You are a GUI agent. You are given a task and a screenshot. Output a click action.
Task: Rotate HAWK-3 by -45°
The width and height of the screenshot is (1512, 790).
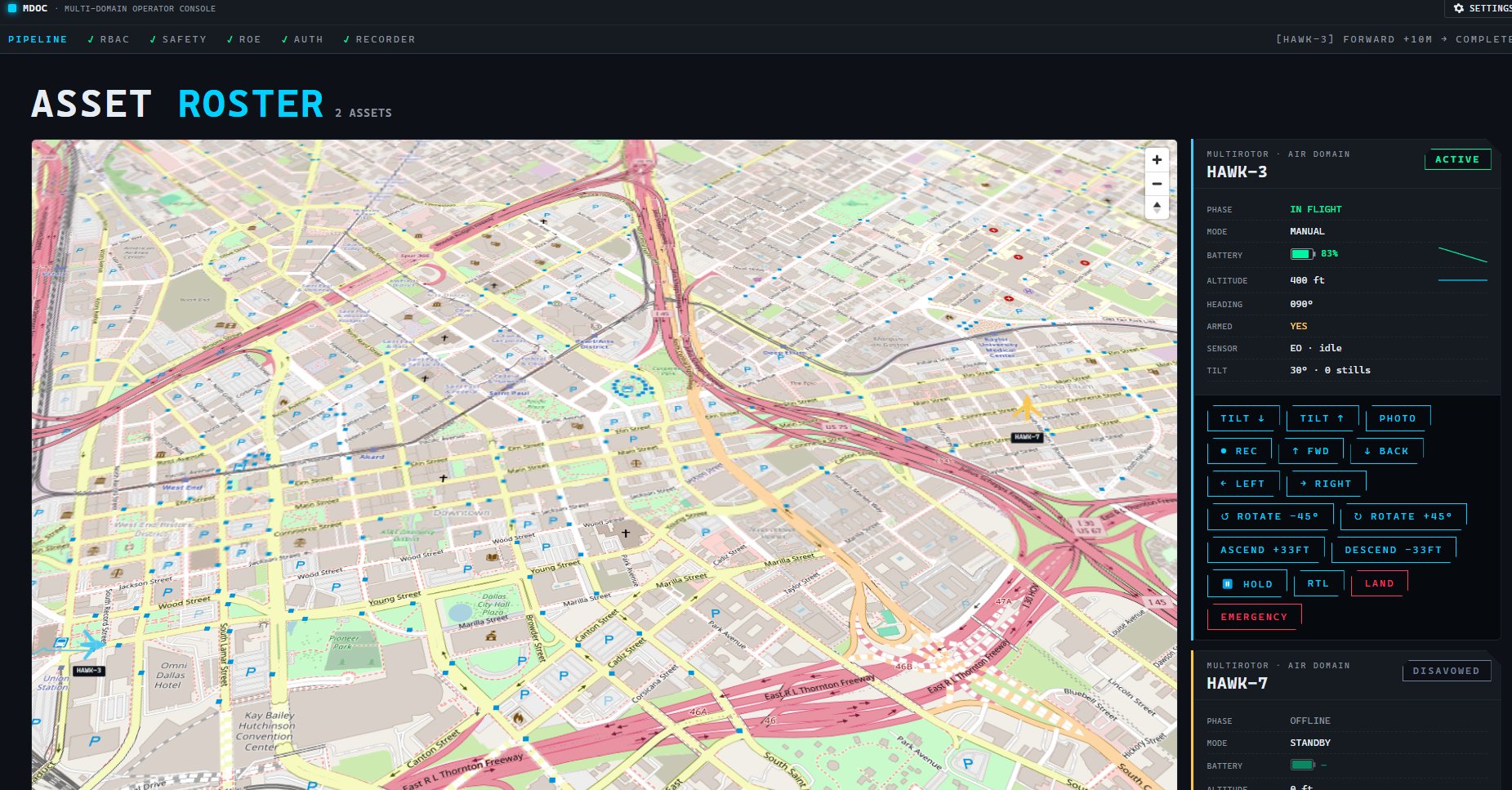pos(1270,516)
